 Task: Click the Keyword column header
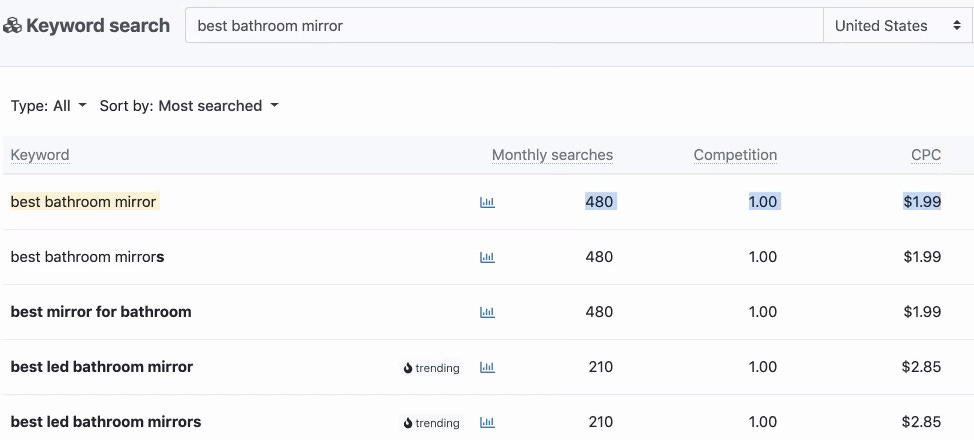40,155
